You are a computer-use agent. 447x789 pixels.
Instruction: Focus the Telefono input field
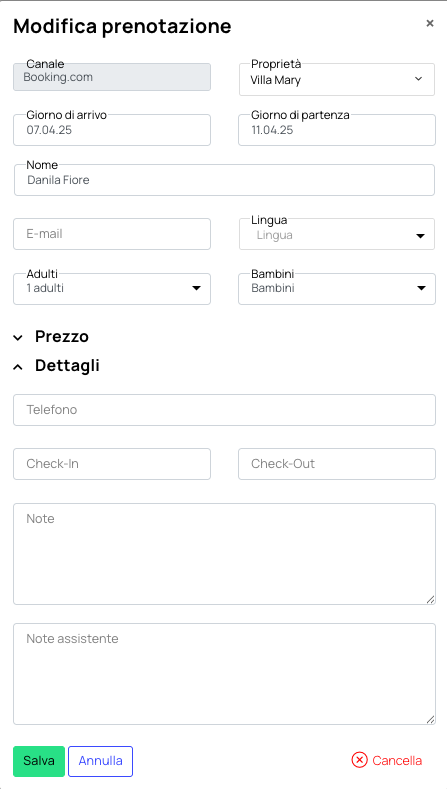click(x=225, y=410)
